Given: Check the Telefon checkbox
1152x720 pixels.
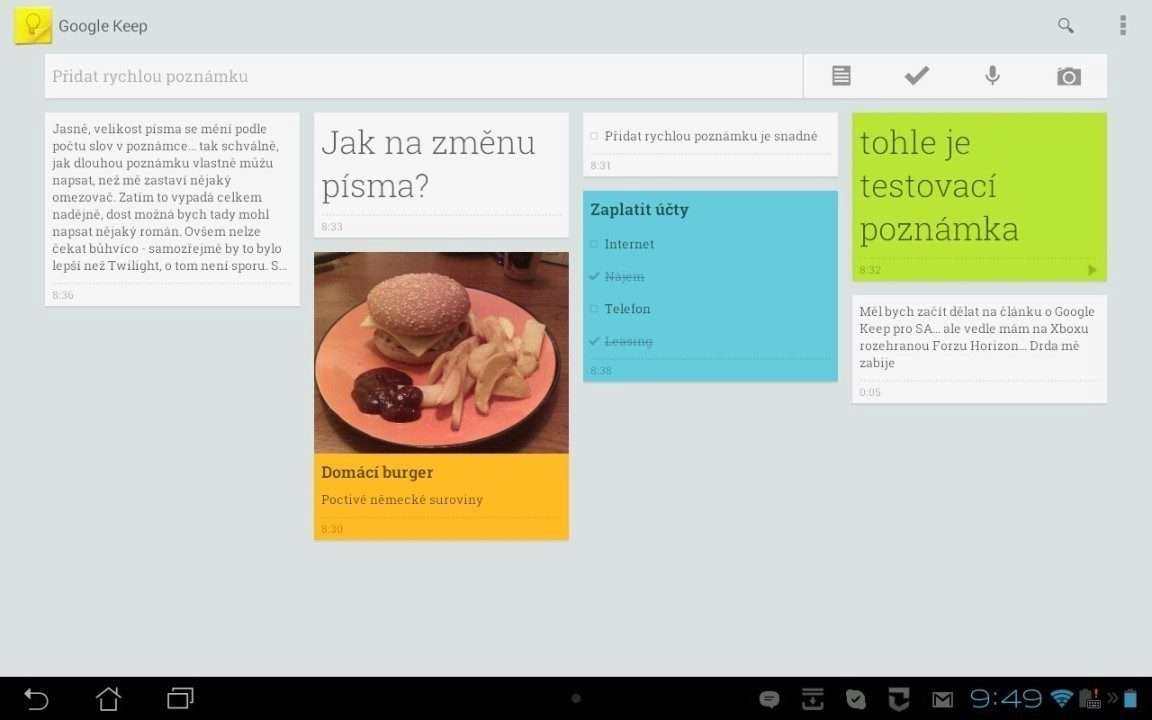Looking at the screenshot, I should [594, 309].
